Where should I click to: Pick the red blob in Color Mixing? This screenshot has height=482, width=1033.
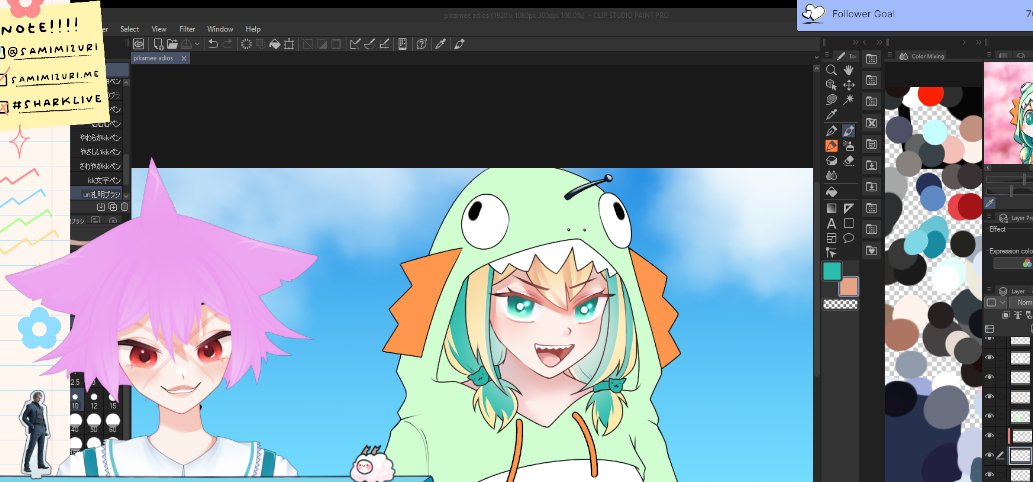[930, 95]
